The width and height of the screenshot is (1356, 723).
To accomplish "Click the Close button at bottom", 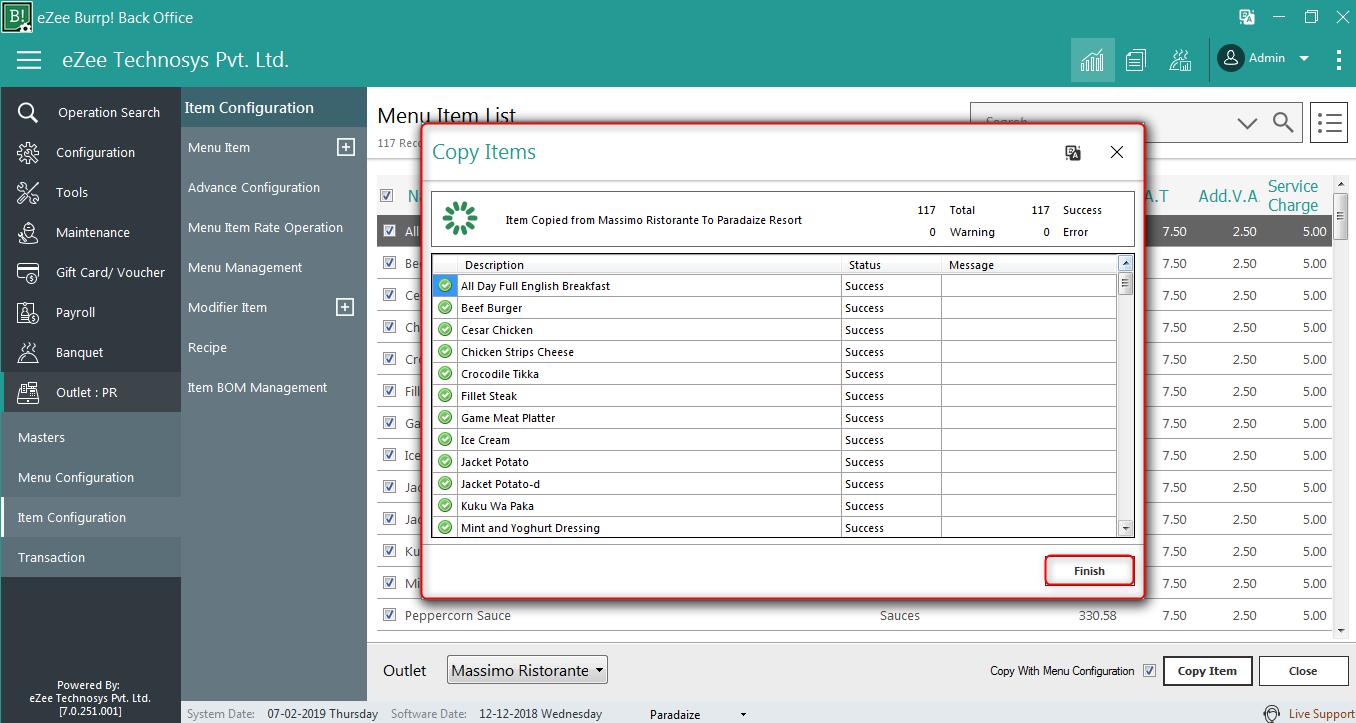I will 1302,671.
